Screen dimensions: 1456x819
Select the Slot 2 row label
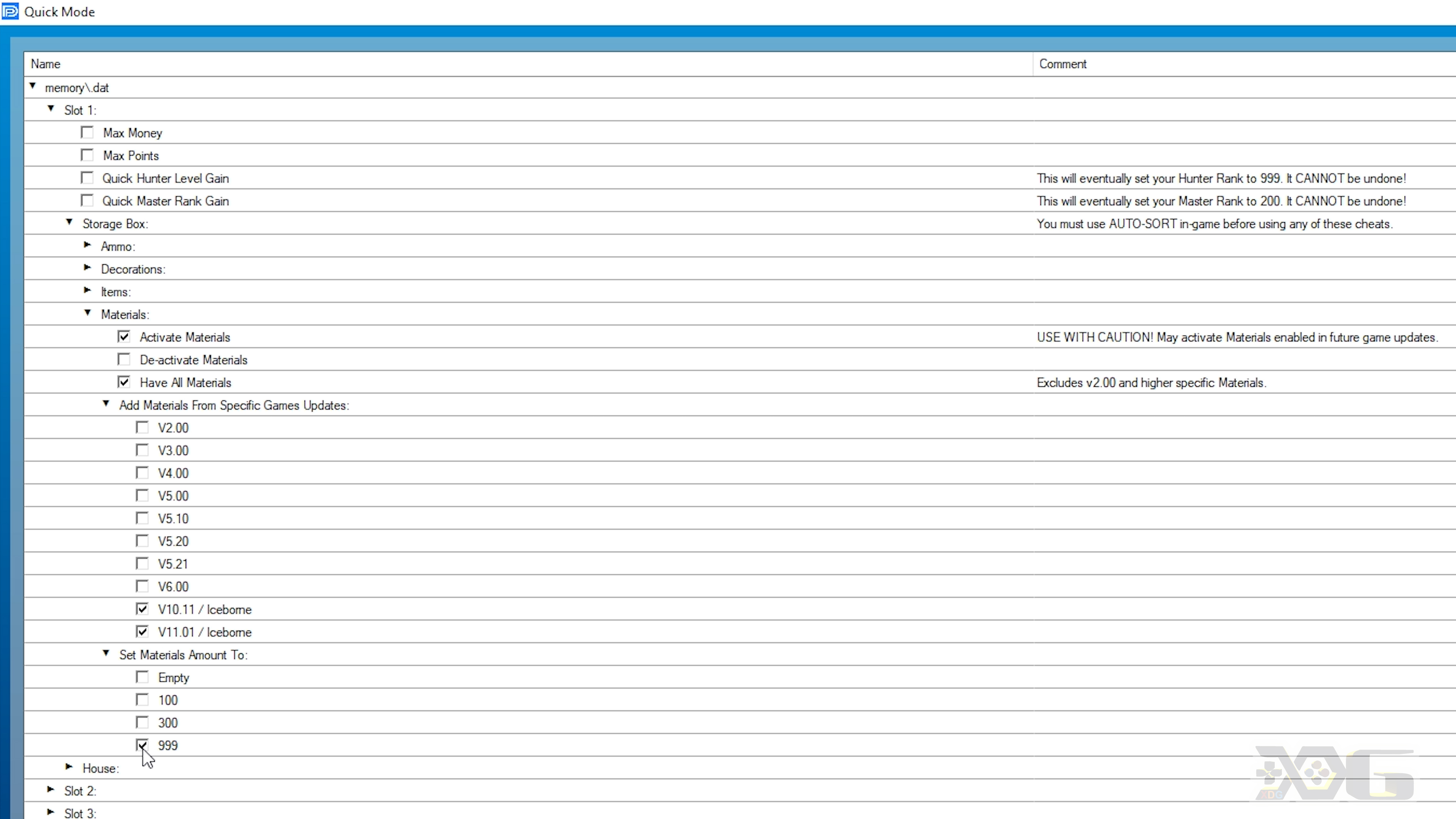(80, 791)
